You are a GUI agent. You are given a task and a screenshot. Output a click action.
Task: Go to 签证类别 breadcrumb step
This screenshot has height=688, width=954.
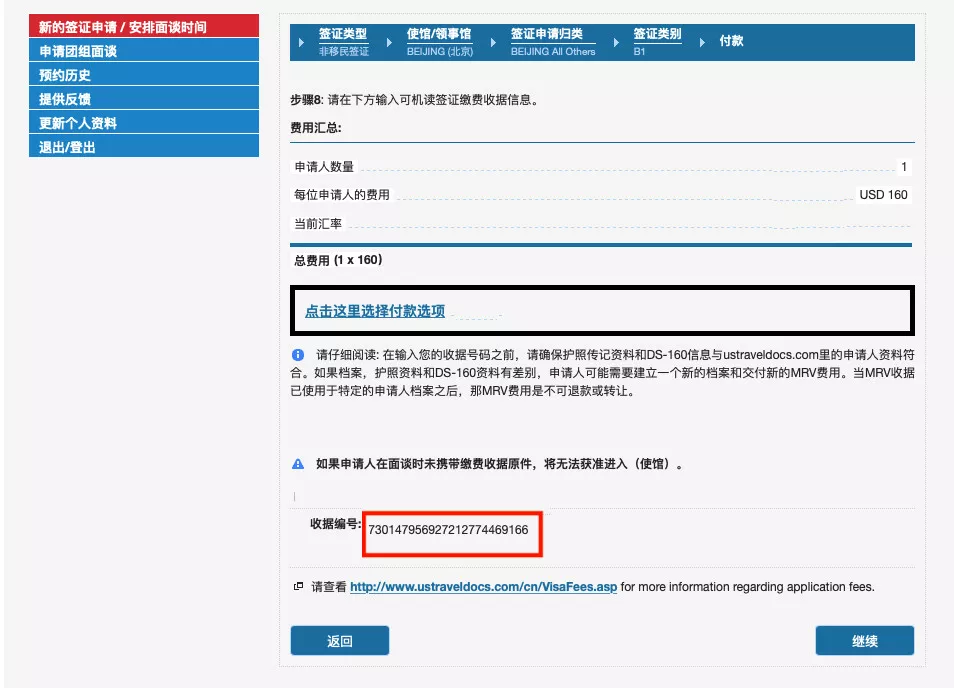tap(657, 34)
